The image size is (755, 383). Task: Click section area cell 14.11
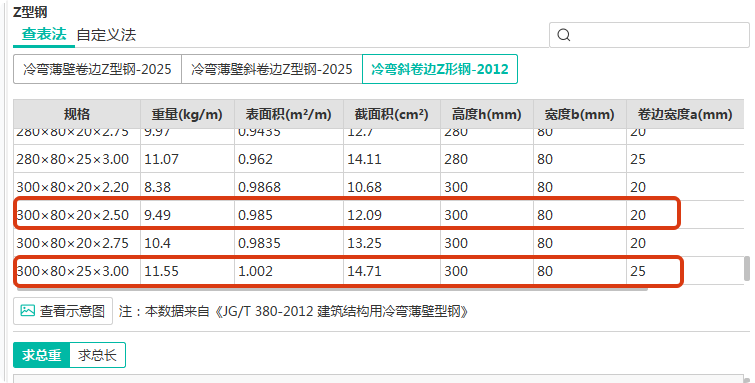(392, 159)
